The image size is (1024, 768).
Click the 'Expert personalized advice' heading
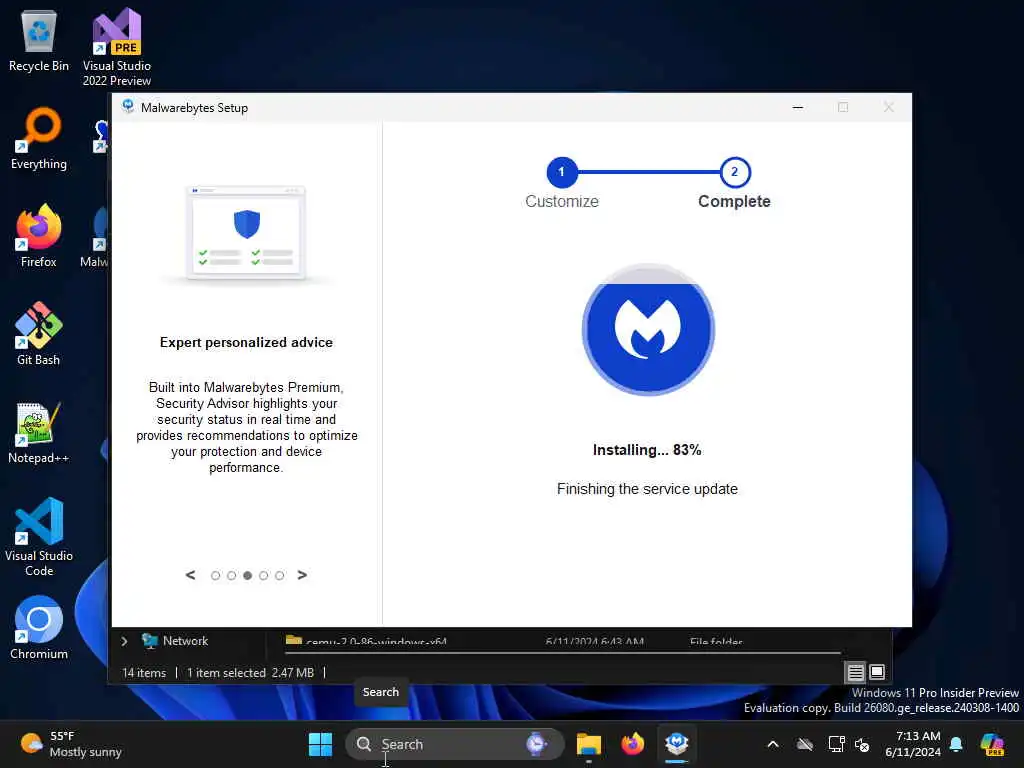click(246, 342)
